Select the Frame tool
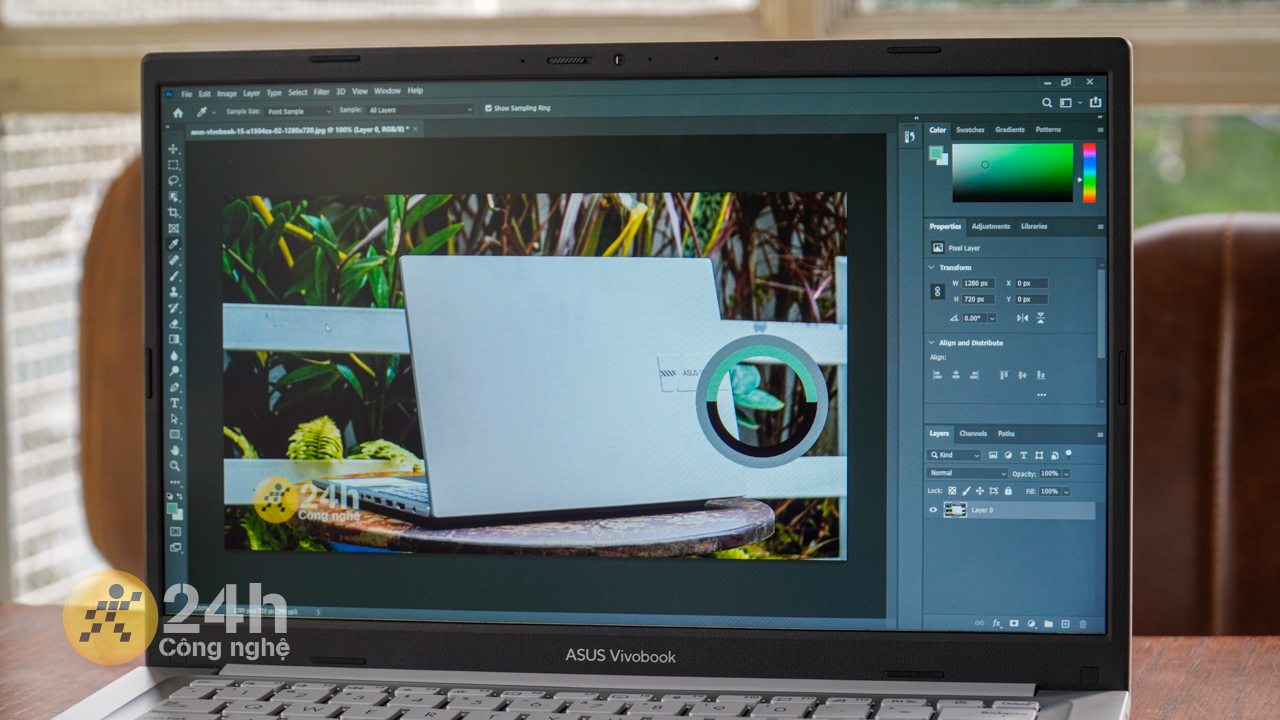1280x720 pixels. (x=174, y=229)
